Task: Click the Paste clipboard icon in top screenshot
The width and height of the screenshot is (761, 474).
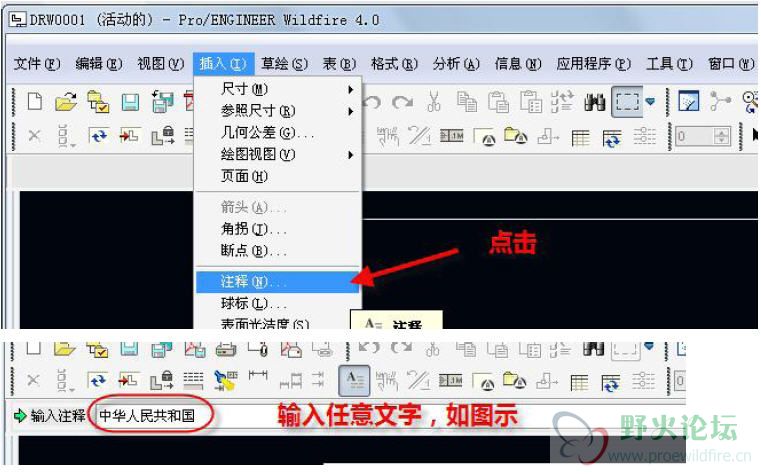Action: [498, 102]
